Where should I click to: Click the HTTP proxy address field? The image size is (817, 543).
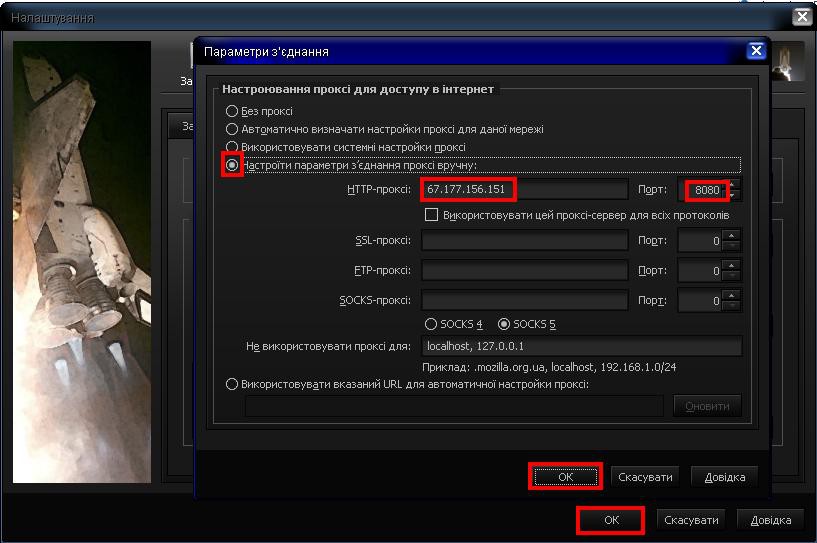pyautogui.click(x=525, y=189)
